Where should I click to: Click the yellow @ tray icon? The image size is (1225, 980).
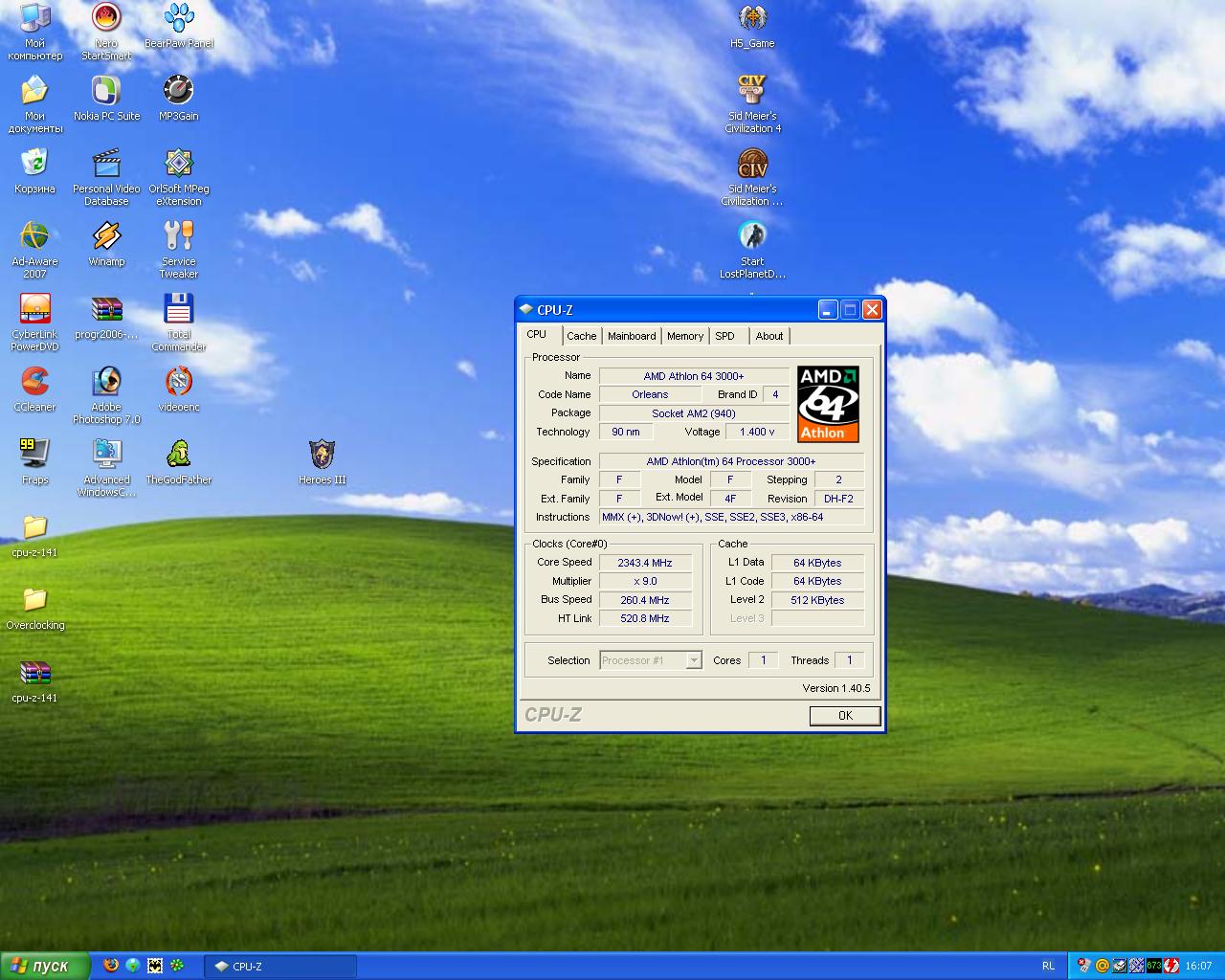1102,966
